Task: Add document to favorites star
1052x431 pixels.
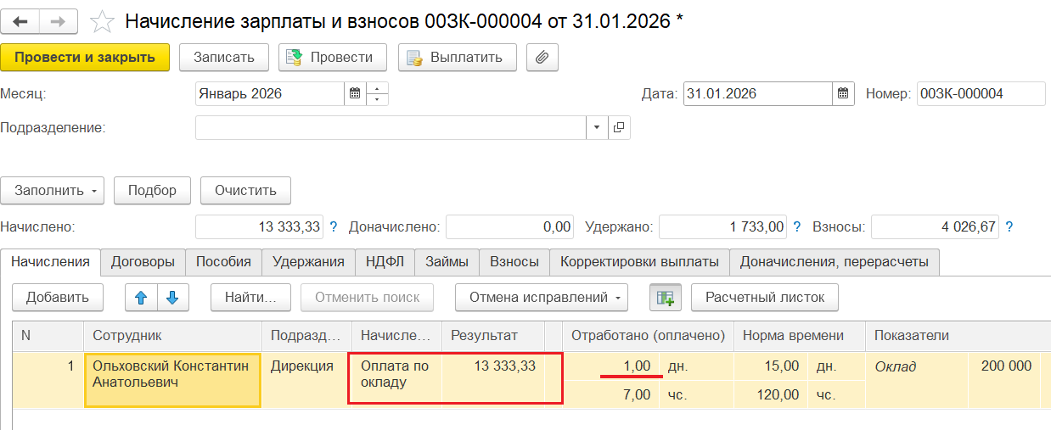Action: tap(101, 21)
